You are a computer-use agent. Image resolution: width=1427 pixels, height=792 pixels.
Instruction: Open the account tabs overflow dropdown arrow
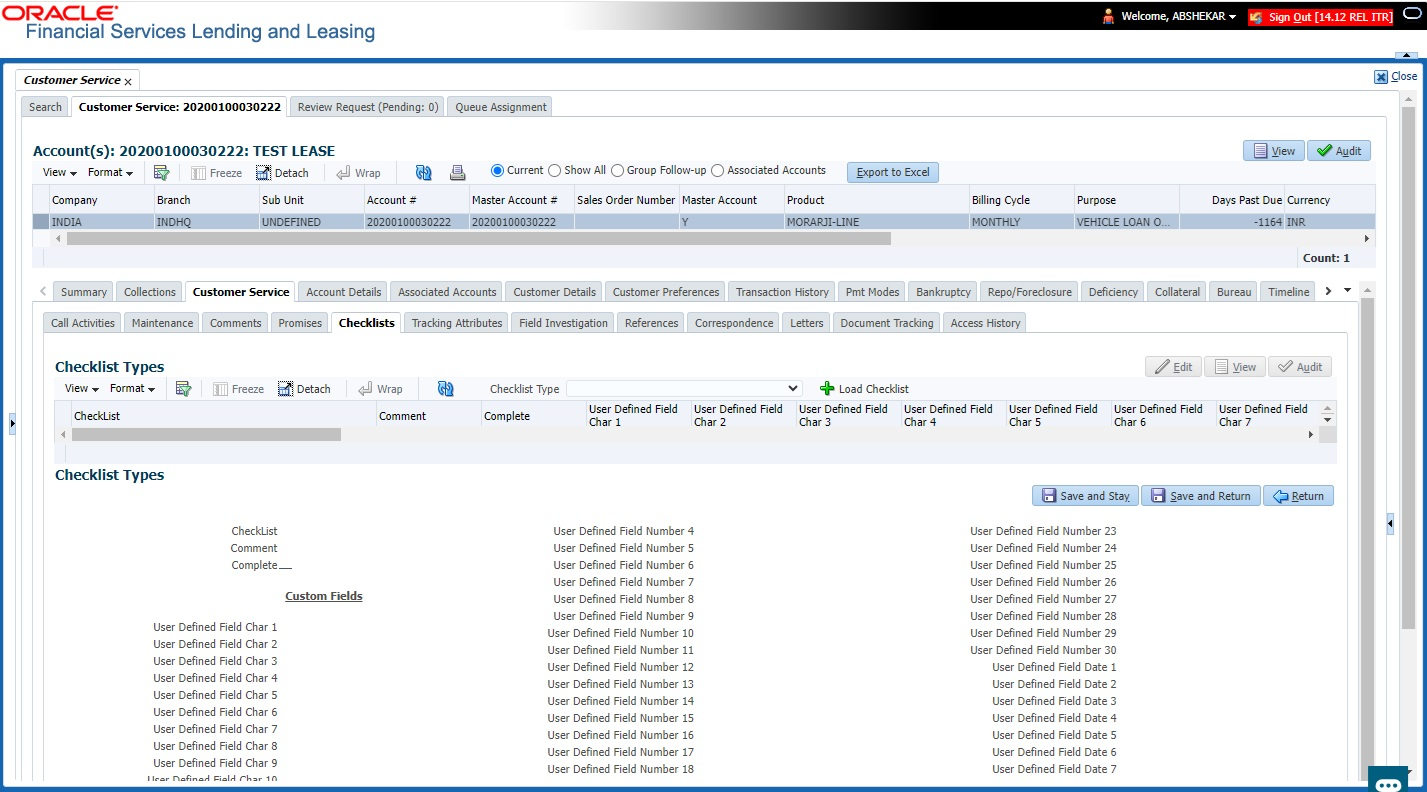pos(1348,291)
